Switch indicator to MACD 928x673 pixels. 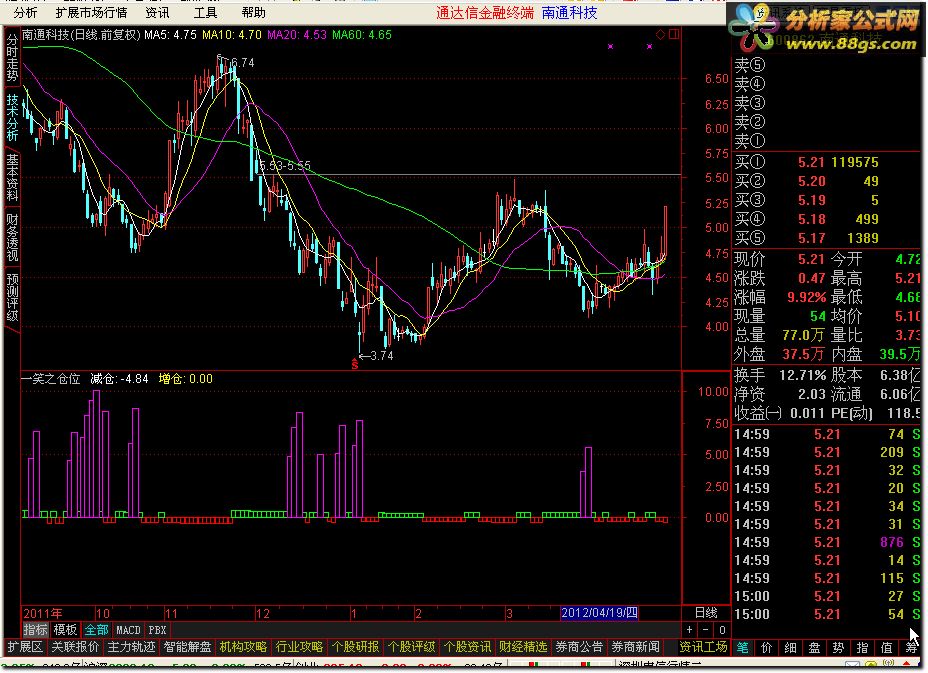click(128, 630)
